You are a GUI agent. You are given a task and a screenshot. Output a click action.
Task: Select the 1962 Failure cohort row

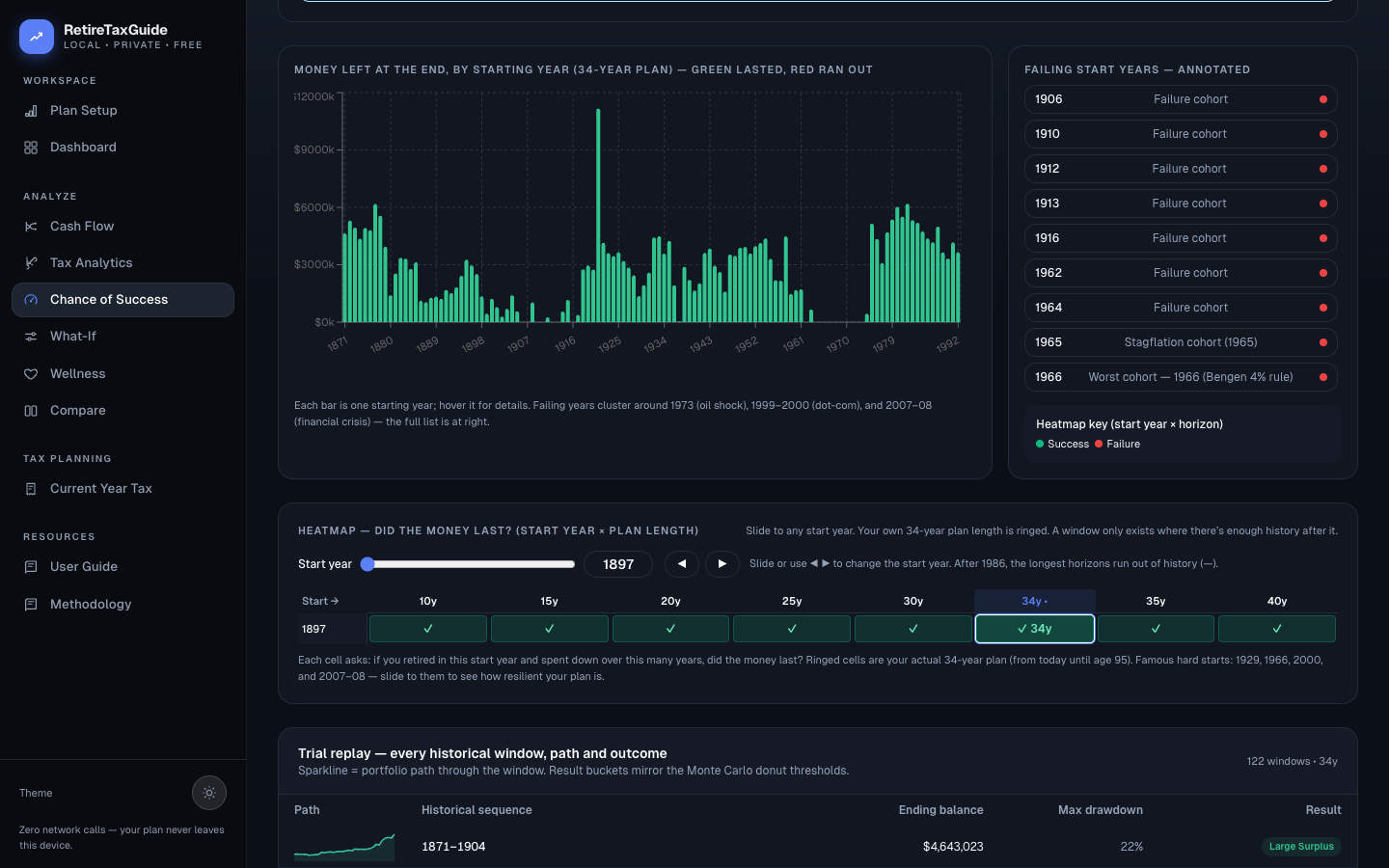1181,273
